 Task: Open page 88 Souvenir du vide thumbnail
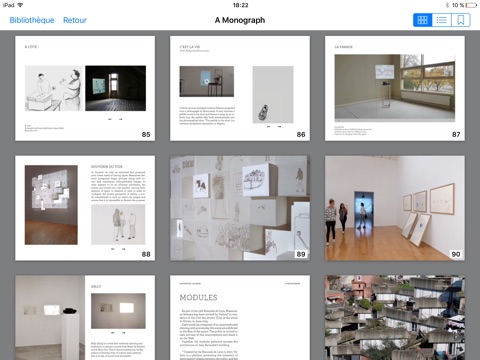(x=85, y=208)
